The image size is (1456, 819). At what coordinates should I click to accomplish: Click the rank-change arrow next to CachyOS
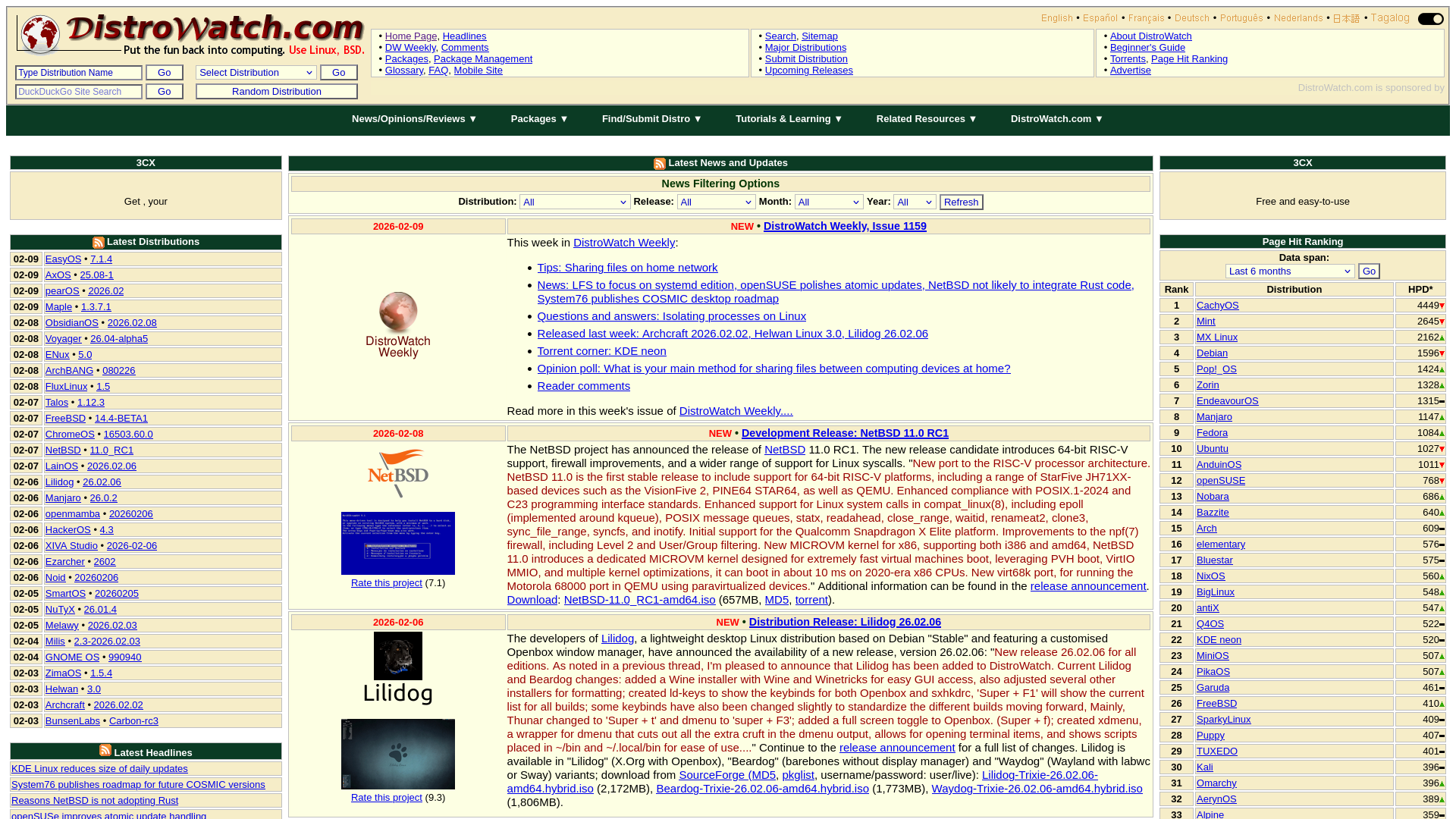coord(1441,305)
